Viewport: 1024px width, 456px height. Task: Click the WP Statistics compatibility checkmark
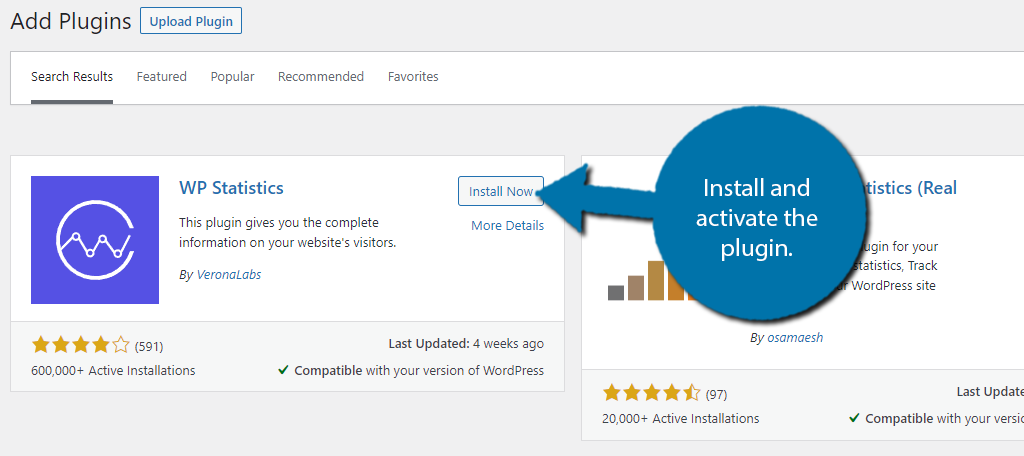pos(283,370)
